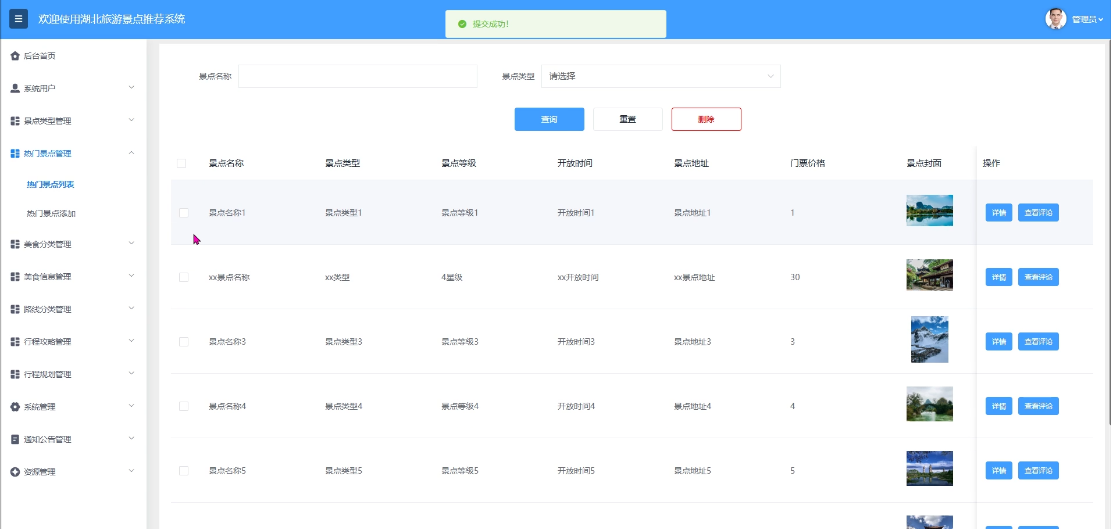Screen dimensions: 1111x529
Task: Open 通知公告管理 menu label
Action: coord(47,440)
